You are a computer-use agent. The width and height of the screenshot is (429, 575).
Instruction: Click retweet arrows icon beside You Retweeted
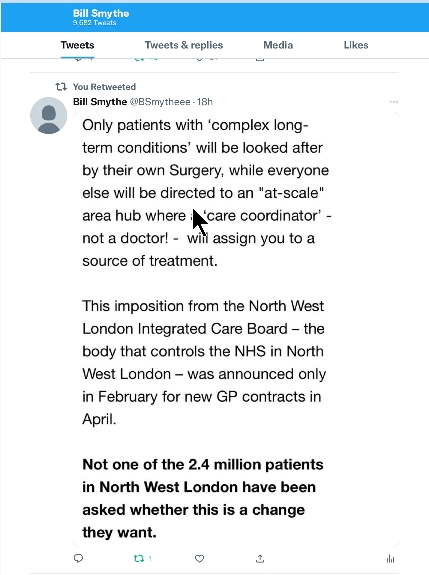(61, 87)
